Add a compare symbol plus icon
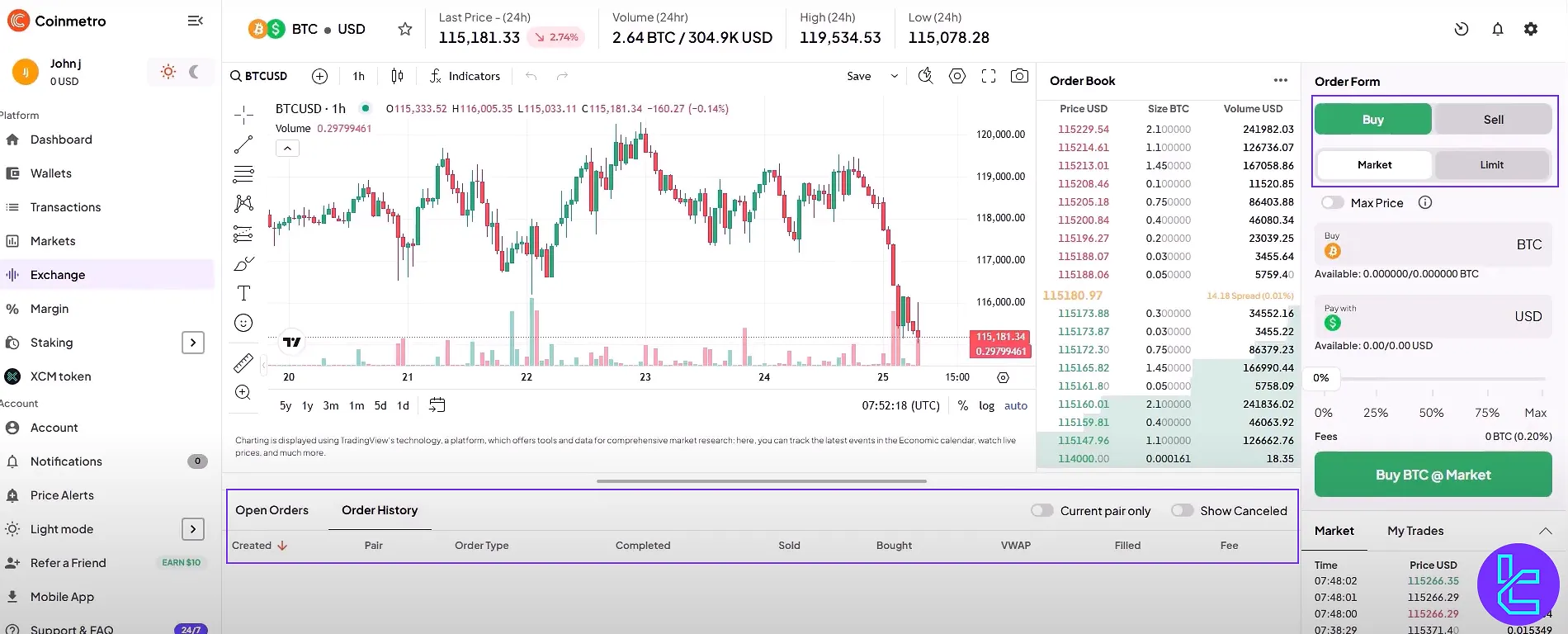The height and width of the screenshot is (634, 1568). [x=320, y=76]
